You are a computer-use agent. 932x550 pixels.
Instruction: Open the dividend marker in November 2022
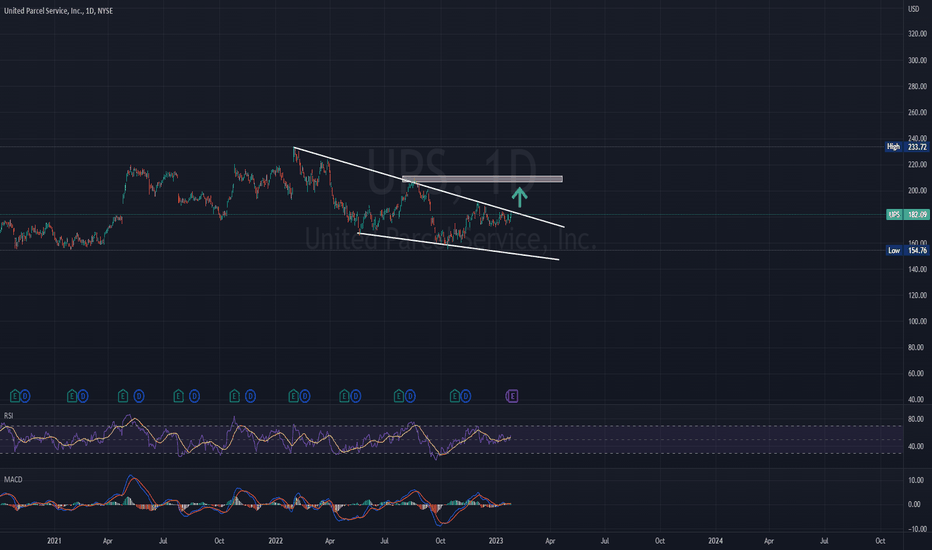point(465,396)
